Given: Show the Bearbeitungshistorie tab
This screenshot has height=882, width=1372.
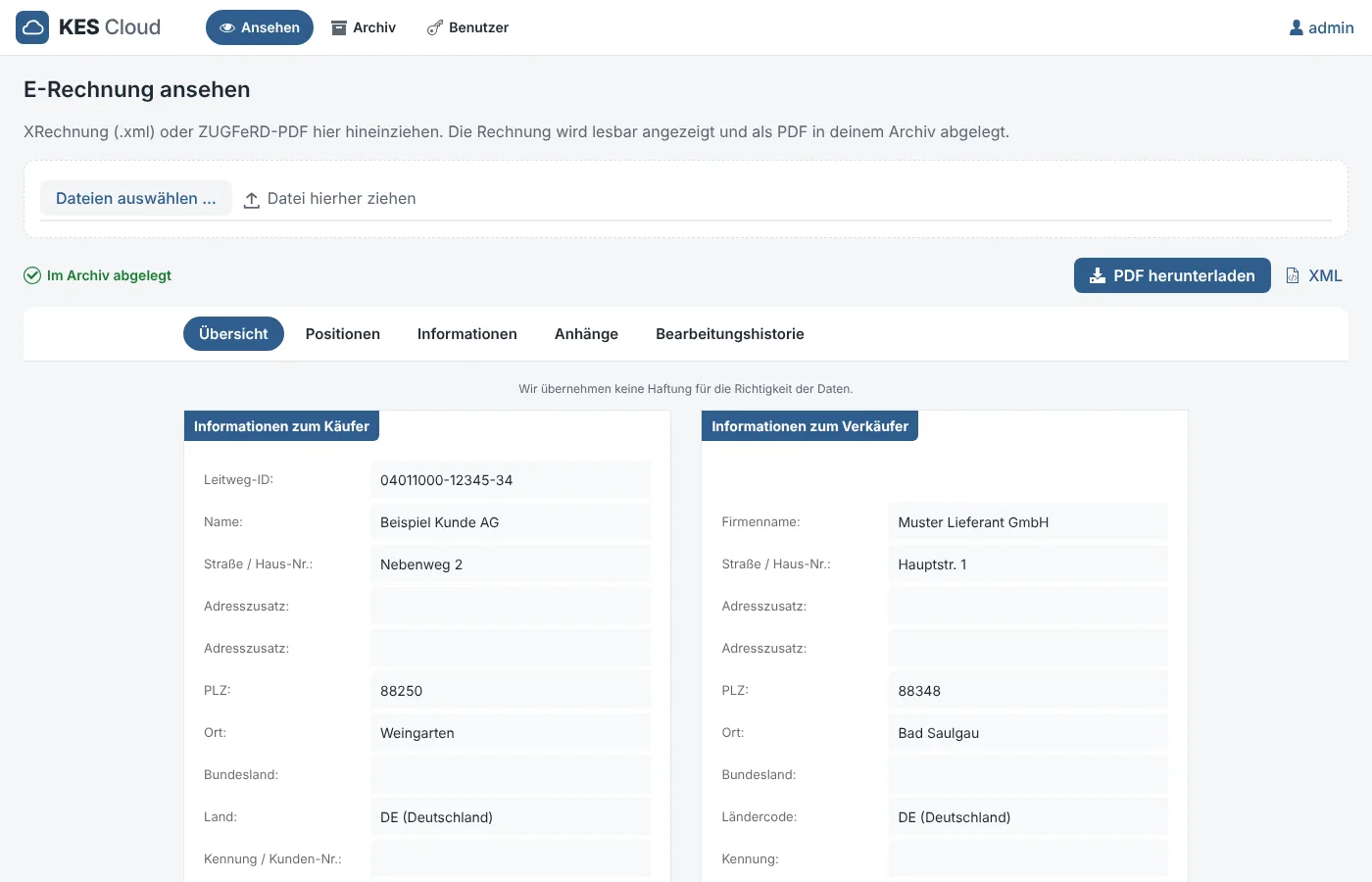Looking at the screenshot, I should 730,333.
